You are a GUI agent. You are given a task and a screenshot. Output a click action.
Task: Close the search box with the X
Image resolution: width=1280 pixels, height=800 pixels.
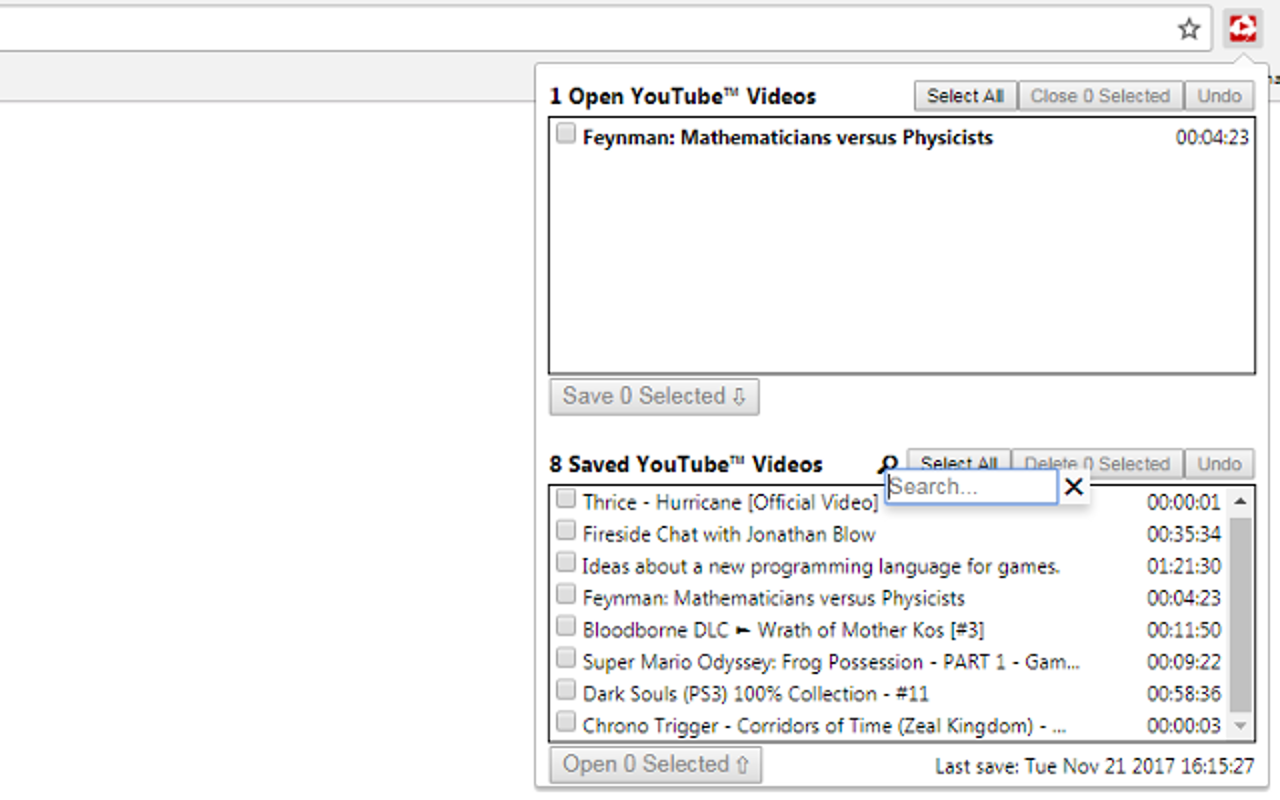(x=1074, y=487)
